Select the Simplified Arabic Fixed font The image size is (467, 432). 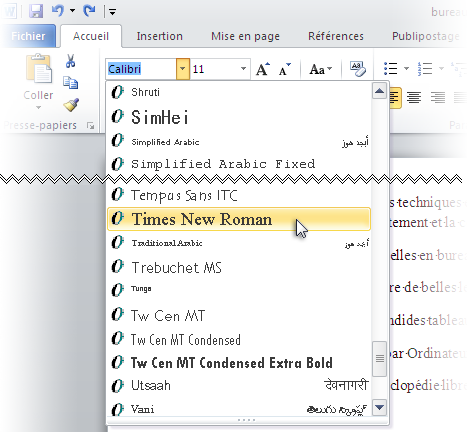239,164
